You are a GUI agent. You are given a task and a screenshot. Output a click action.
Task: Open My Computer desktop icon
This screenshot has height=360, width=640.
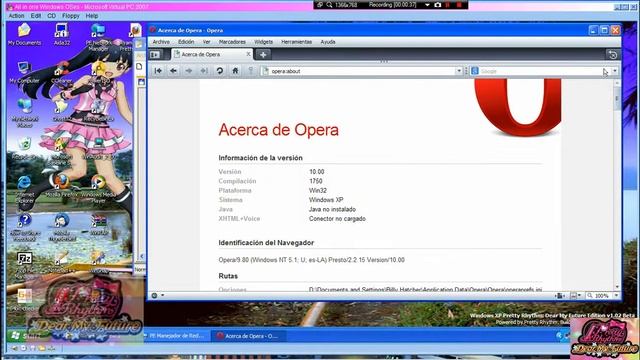[24, 73]
